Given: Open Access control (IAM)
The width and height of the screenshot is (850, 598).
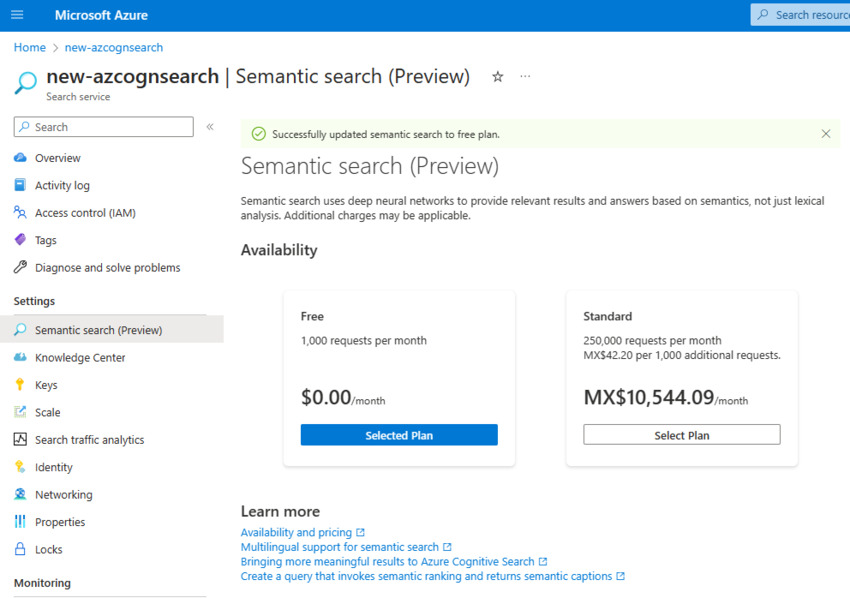Looking at the screenshot, I should [x=83, y=212].
